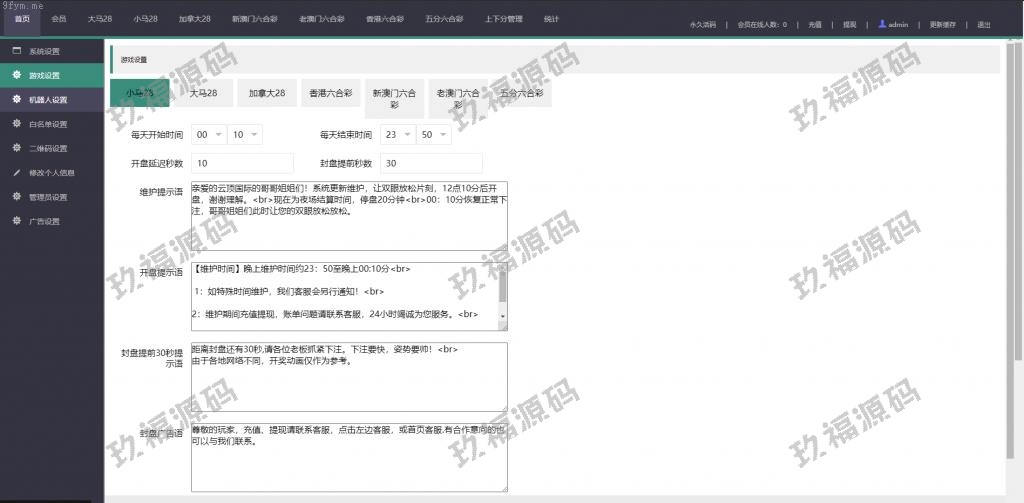Open 统计 in the top navigation
This screenshot has width=1024, height=503.
[x=552, y=19]
